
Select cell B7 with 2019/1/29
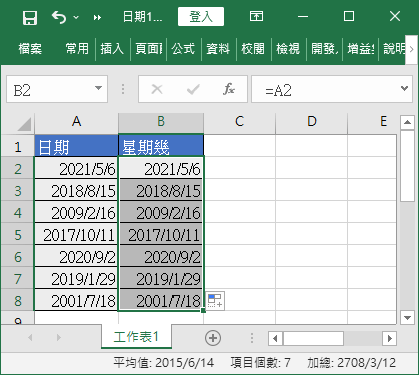tap(161, 278)
